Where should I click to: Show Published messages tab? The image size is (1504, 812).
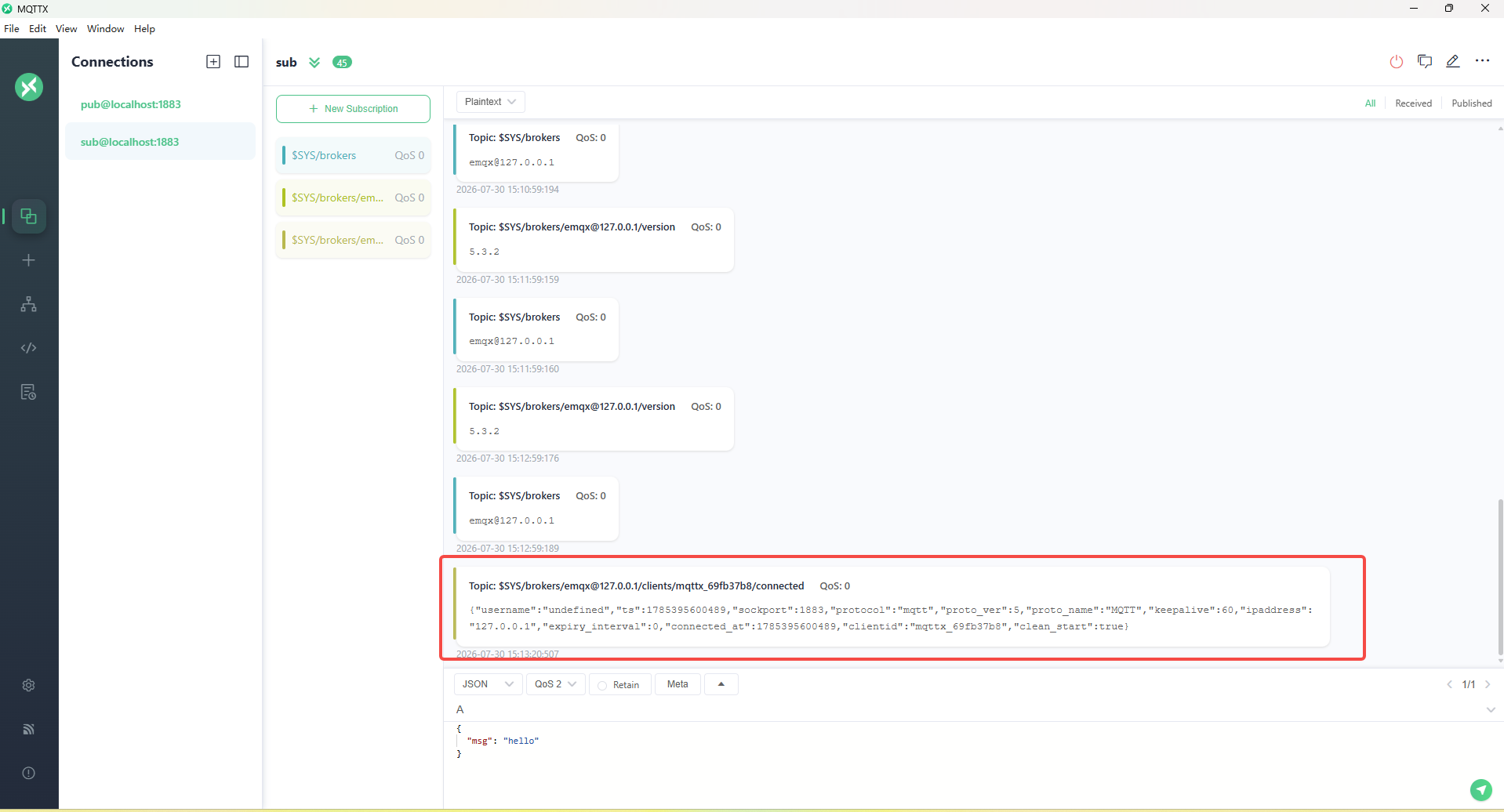tap(1471, 103)
